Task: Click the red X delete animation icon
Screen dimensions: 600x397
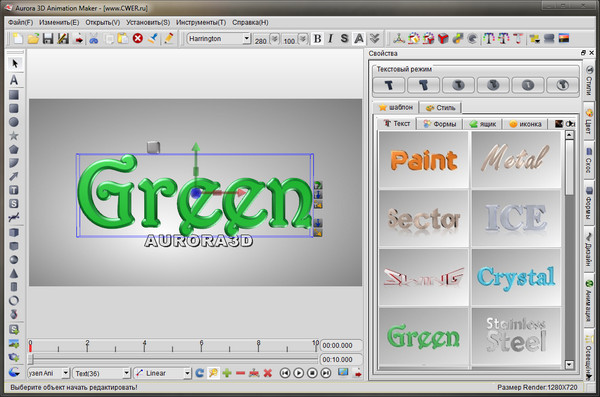Action: tap(267, 372)
